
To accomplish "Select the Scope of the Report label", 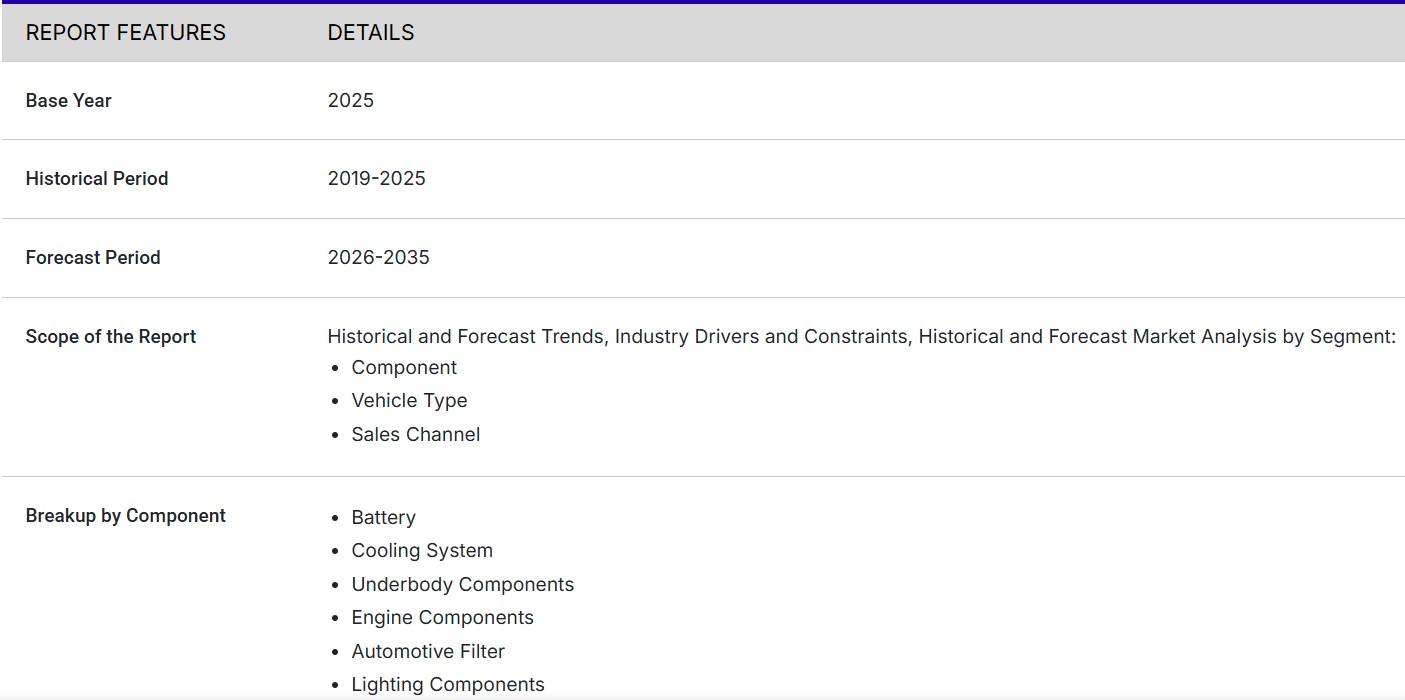I will point(110,337).
